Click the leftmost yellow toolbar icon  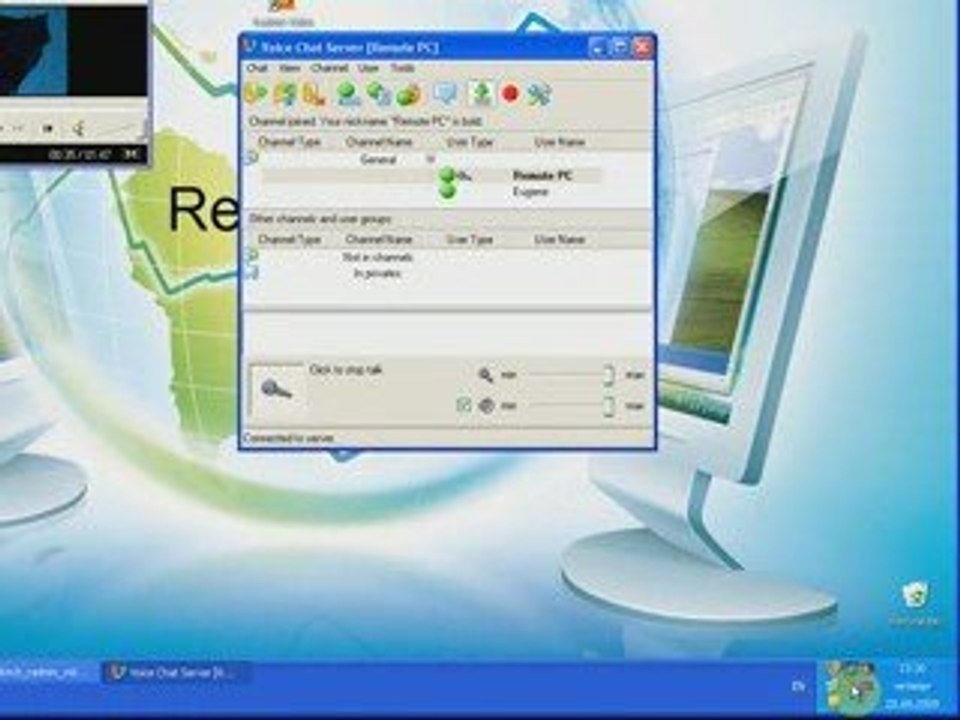tap(255, 94)
